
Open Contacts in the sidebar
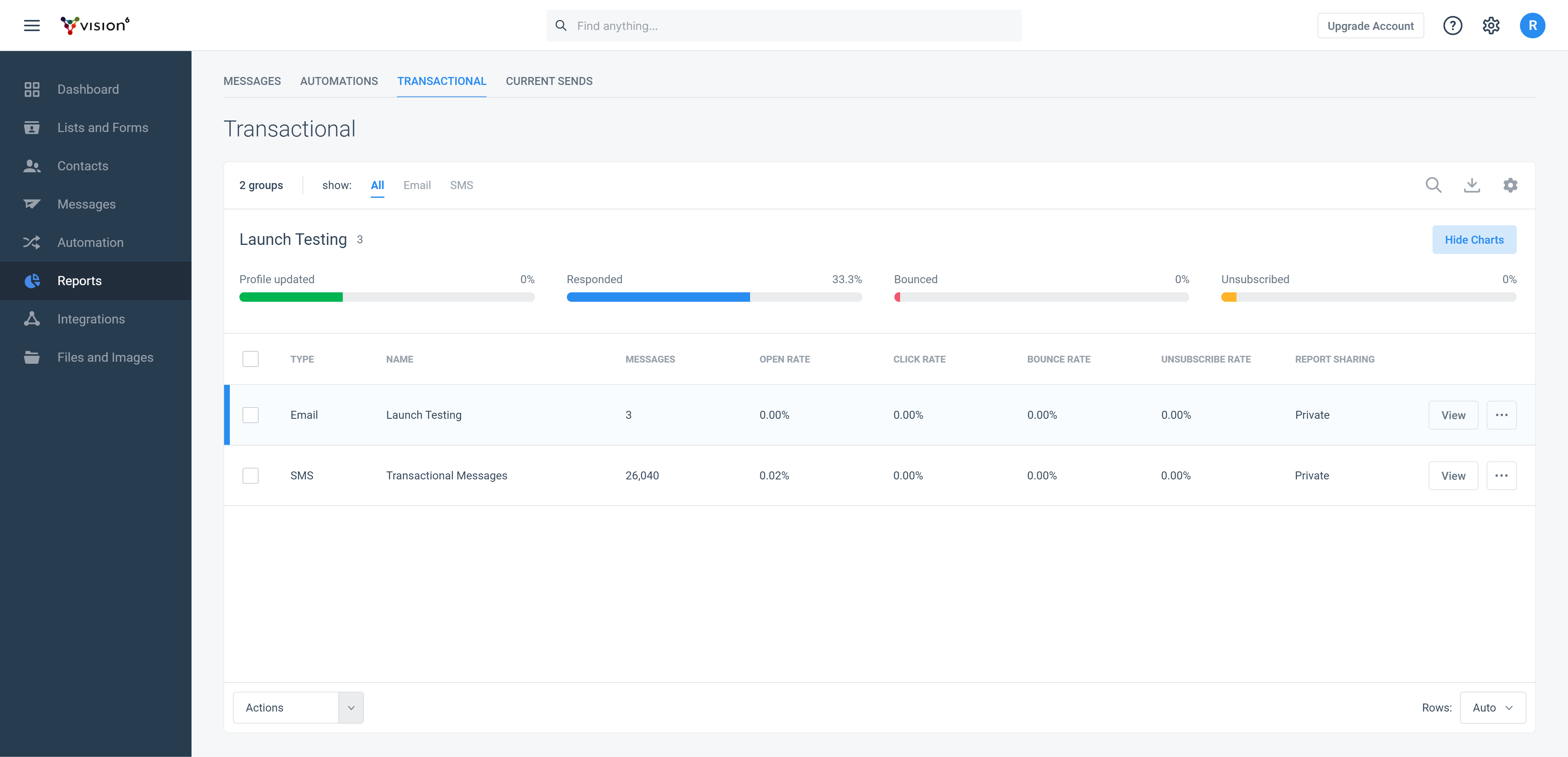click(83, 166)
